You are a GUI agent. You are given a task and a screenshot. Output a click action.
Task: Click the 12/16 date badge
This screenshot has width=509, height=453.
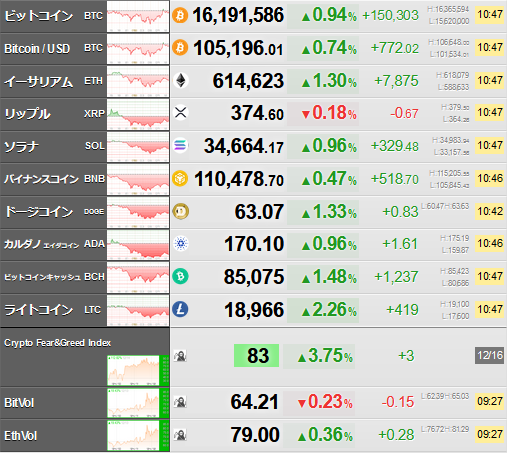tap(489, 355)
